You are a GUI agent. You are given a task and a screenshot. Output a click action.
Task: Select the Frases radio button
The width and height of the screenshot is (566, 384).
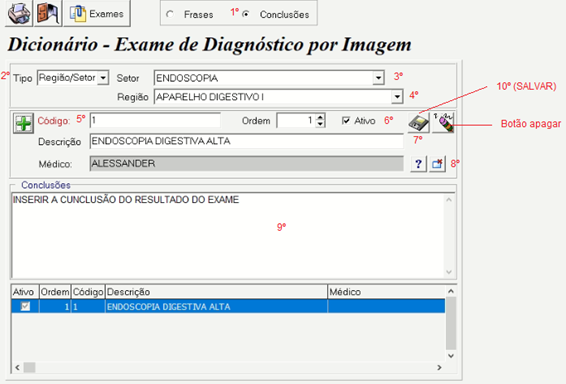click(169, 14)
